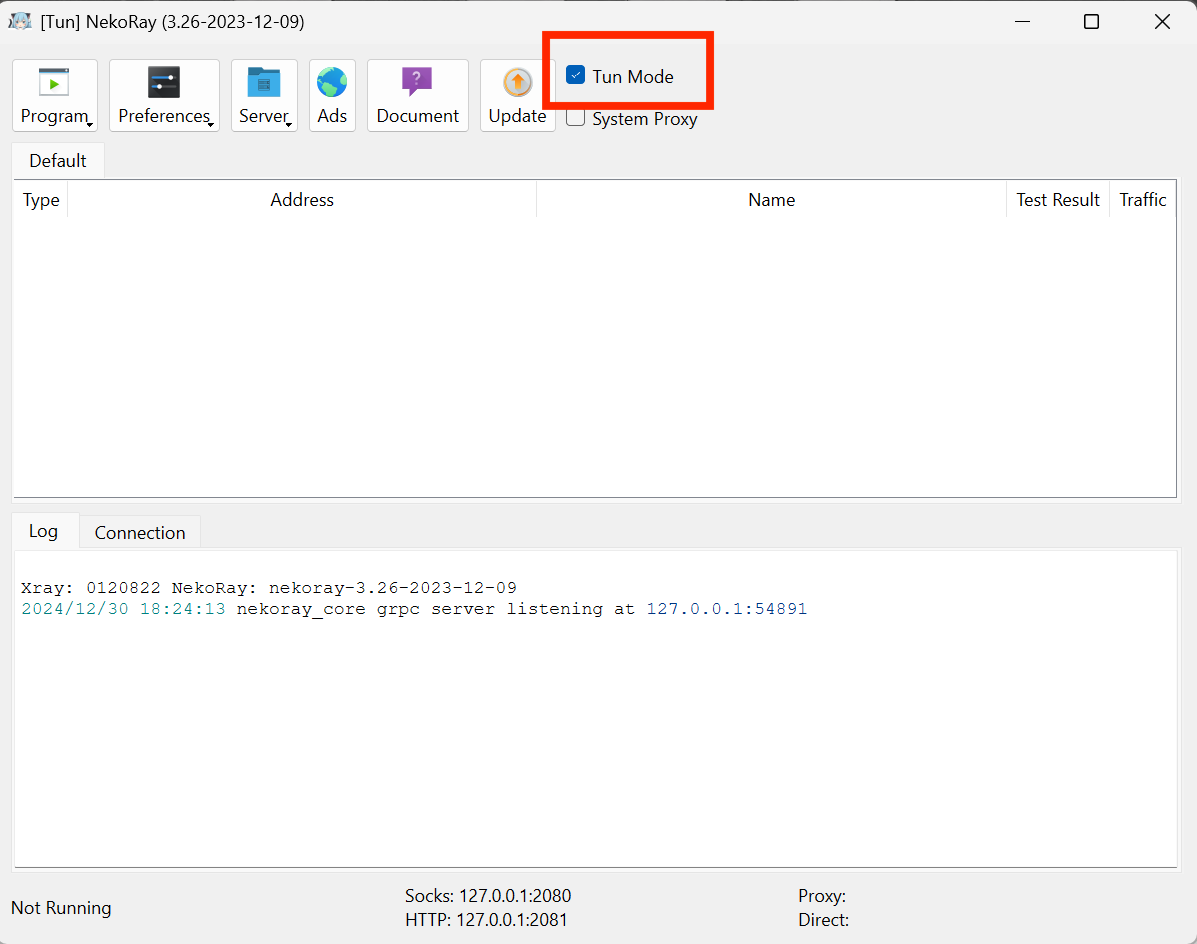Click the Traffic column header

coord(1142,200)
